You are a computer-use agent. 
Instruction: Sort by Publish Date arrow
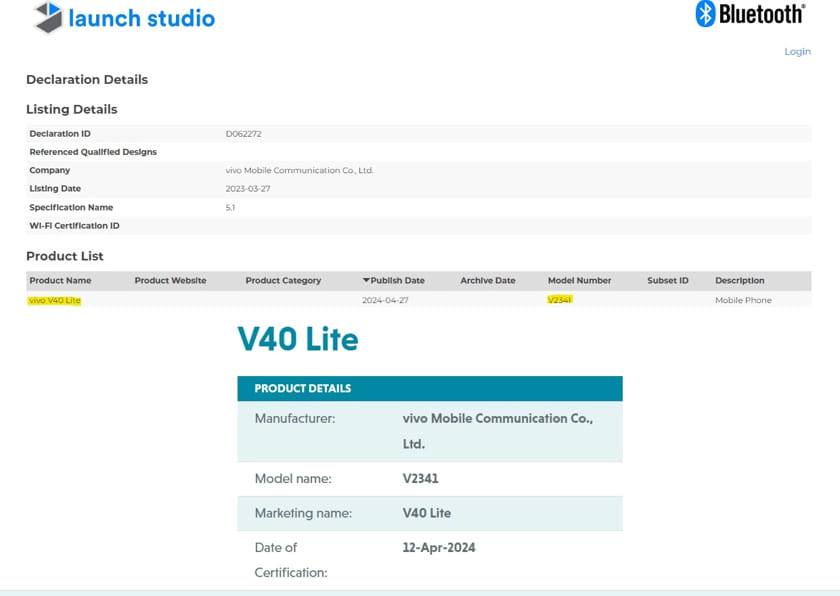[x=366, y=280]
